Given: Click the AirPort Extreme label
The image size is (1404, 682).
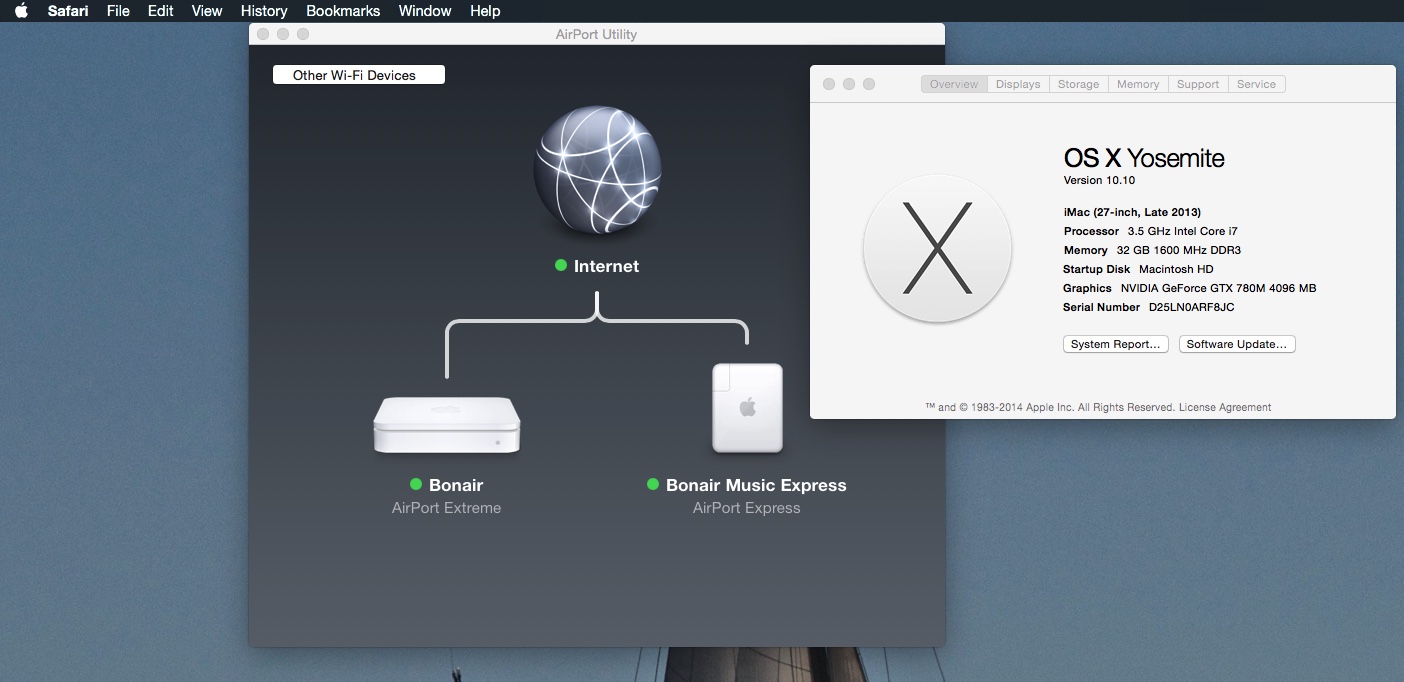Looking at the screenshot, I should (446, 508).
